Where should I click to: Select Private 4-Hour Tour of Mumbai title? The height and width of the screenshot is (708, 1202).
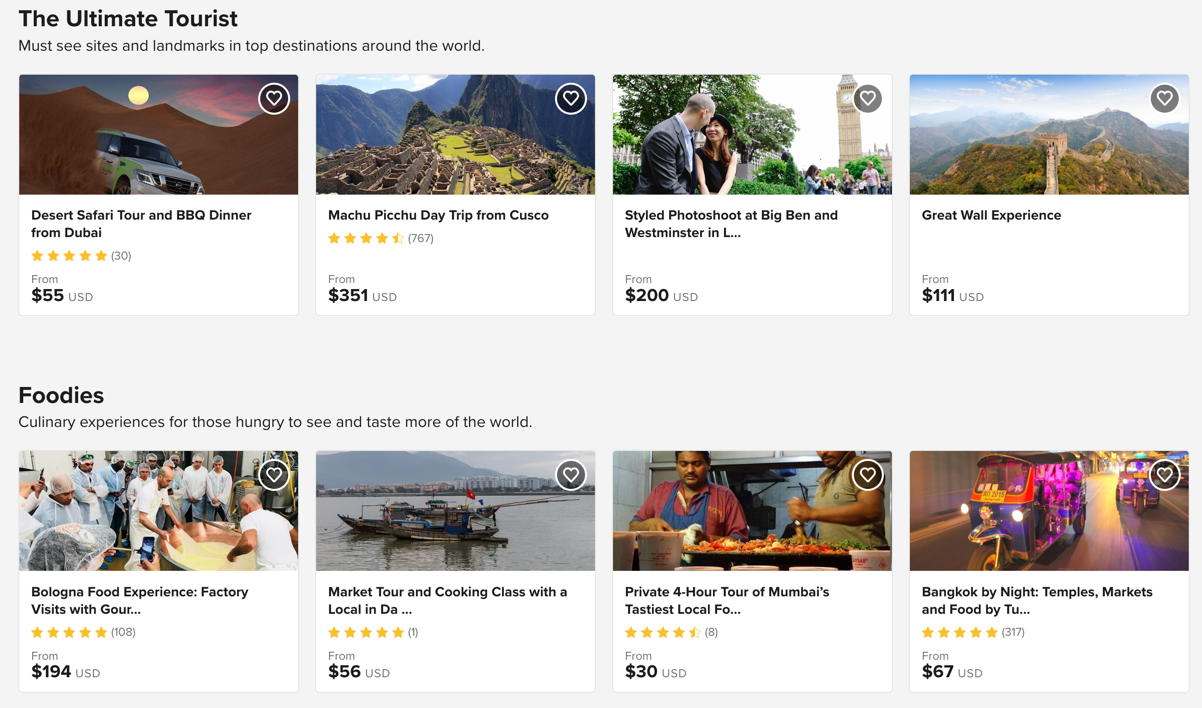(x=727, y=600)
